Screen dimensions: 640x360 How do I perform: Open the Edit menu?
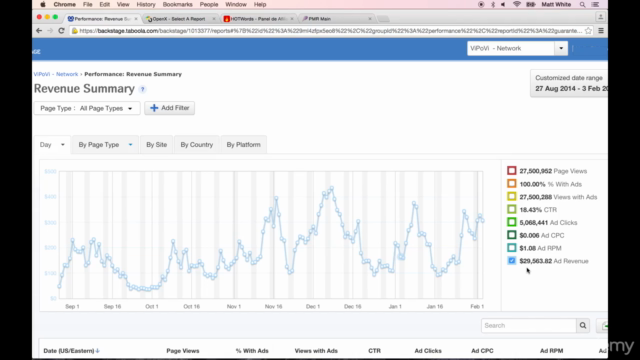click(x=104, y=4)
